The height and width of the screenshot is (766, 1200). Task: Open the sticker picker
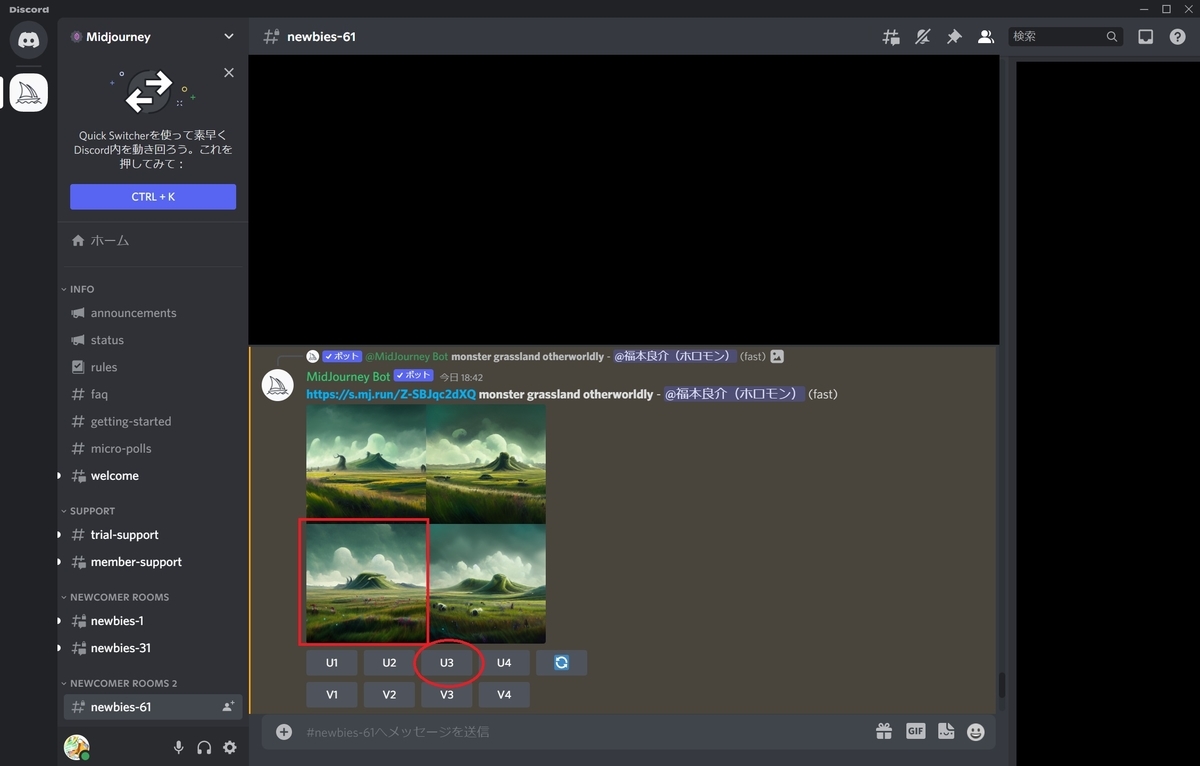coord(946,732)
